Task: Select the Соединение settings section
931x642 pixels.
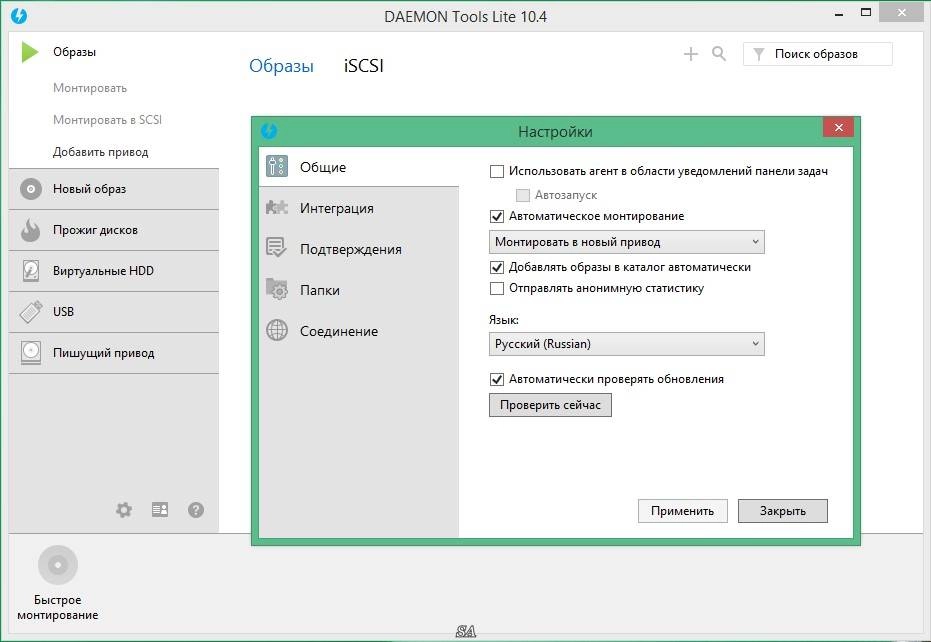Action: coord(359,331)
